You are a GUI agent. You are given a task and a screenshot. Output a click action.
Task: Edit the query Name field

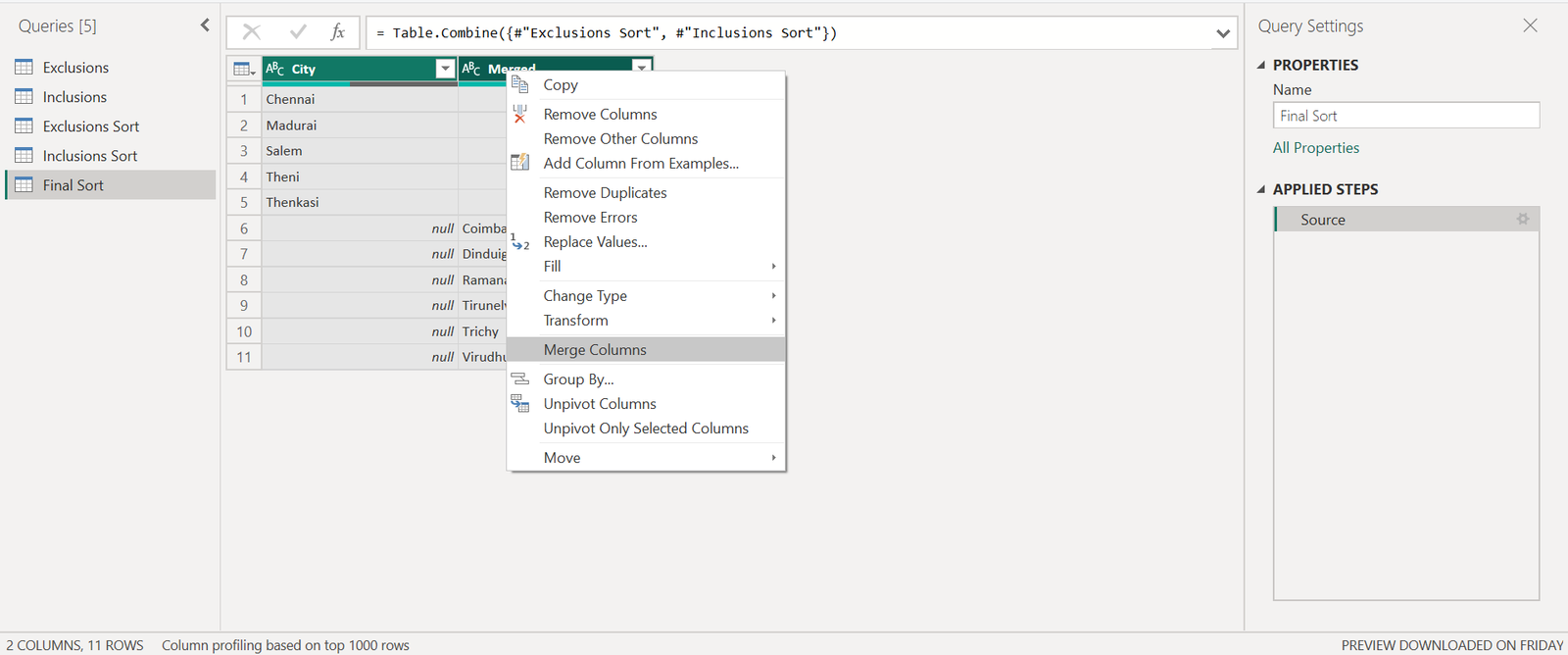pyautogui.click(x=1406, y=116)
